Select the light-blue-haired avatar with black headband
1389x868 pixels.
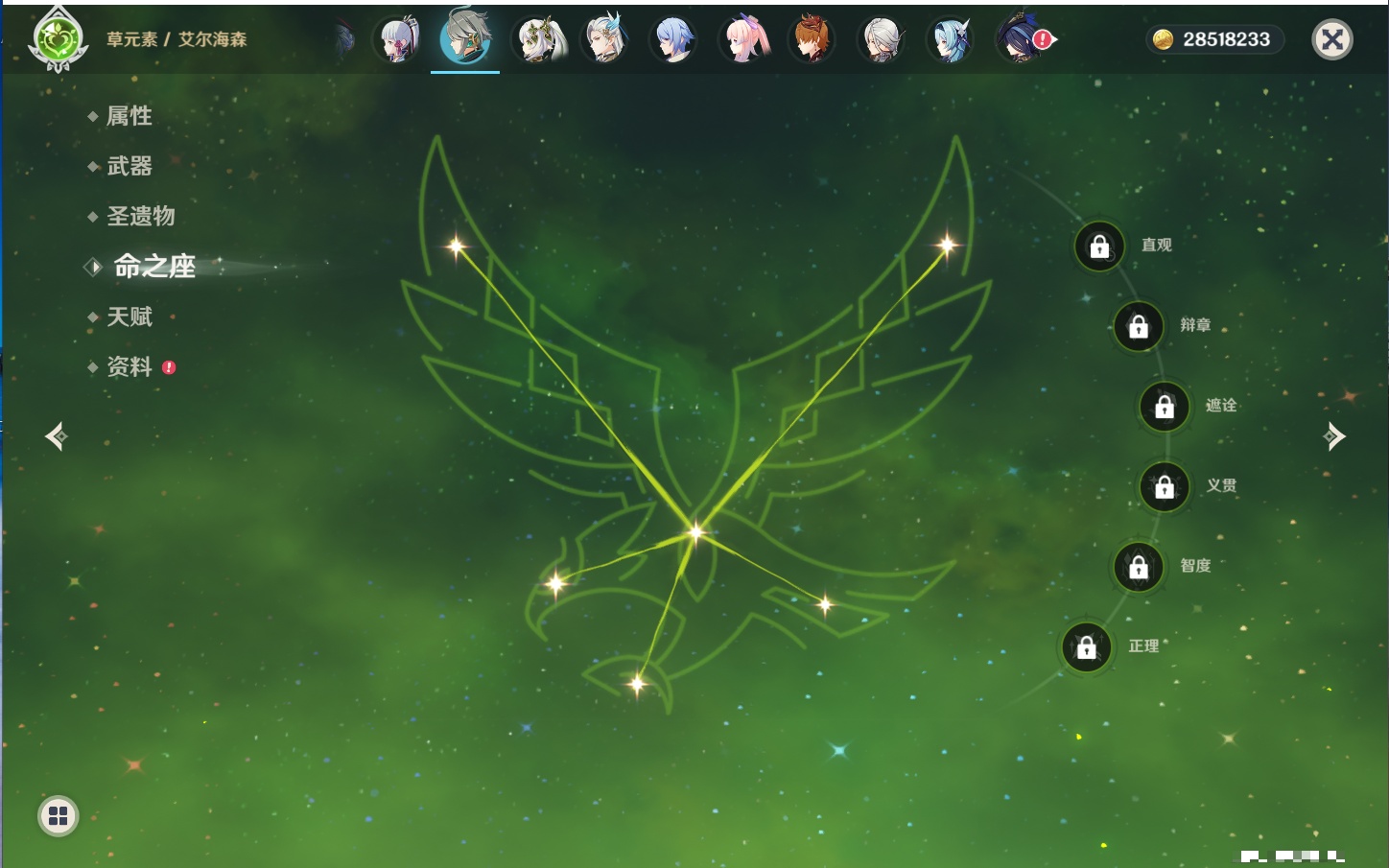tap(950, 40)
